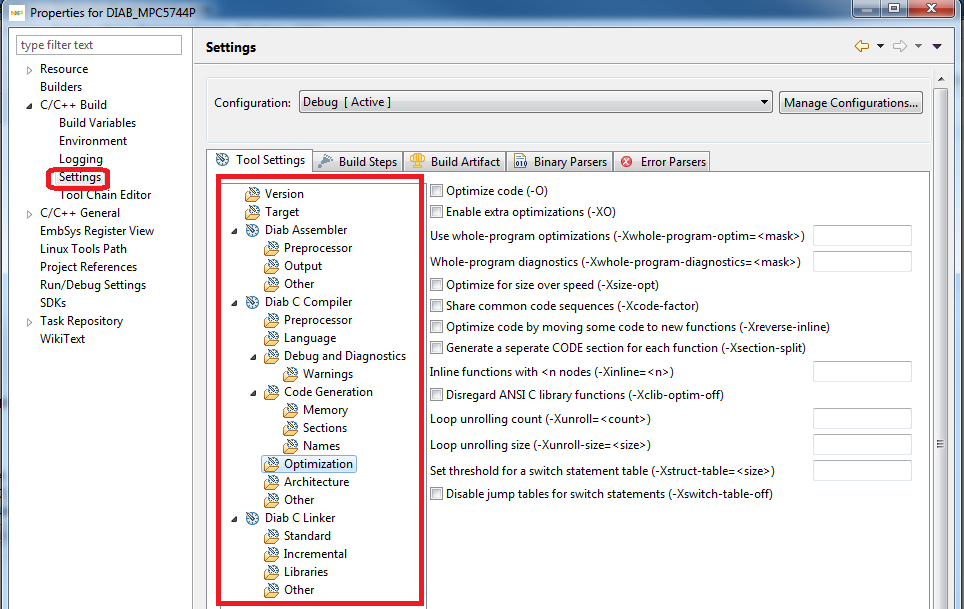Screen dimensions: 964x609
Task: Check Share common code sequences option
Action: coord(437,305)
